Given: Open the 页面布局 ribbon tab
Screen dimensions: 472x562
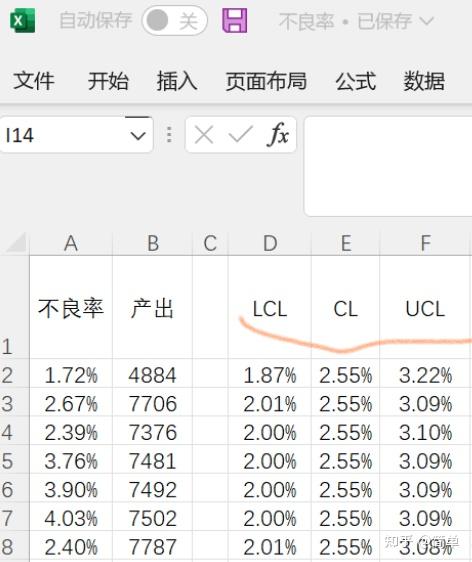Looking at the screenshot, I should [266, 81].
